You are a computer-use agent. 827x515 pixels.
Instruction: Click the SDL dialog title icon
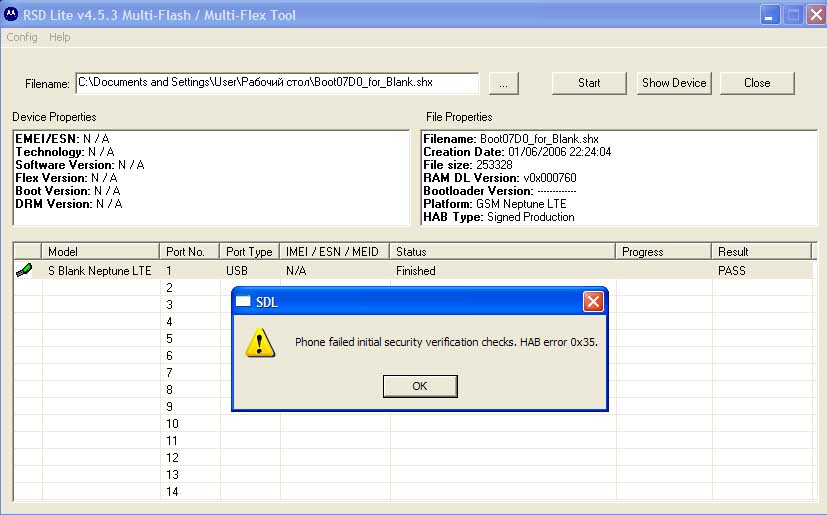pyautogui.click(x=243, y=302)
